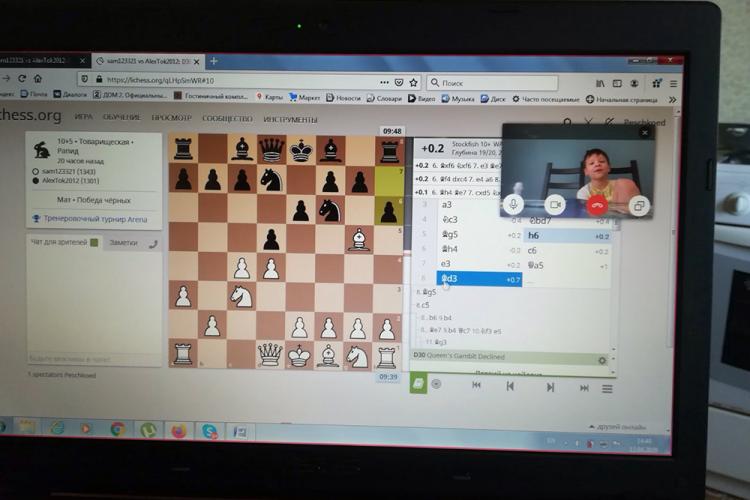Step back one move

coord(510,387)
